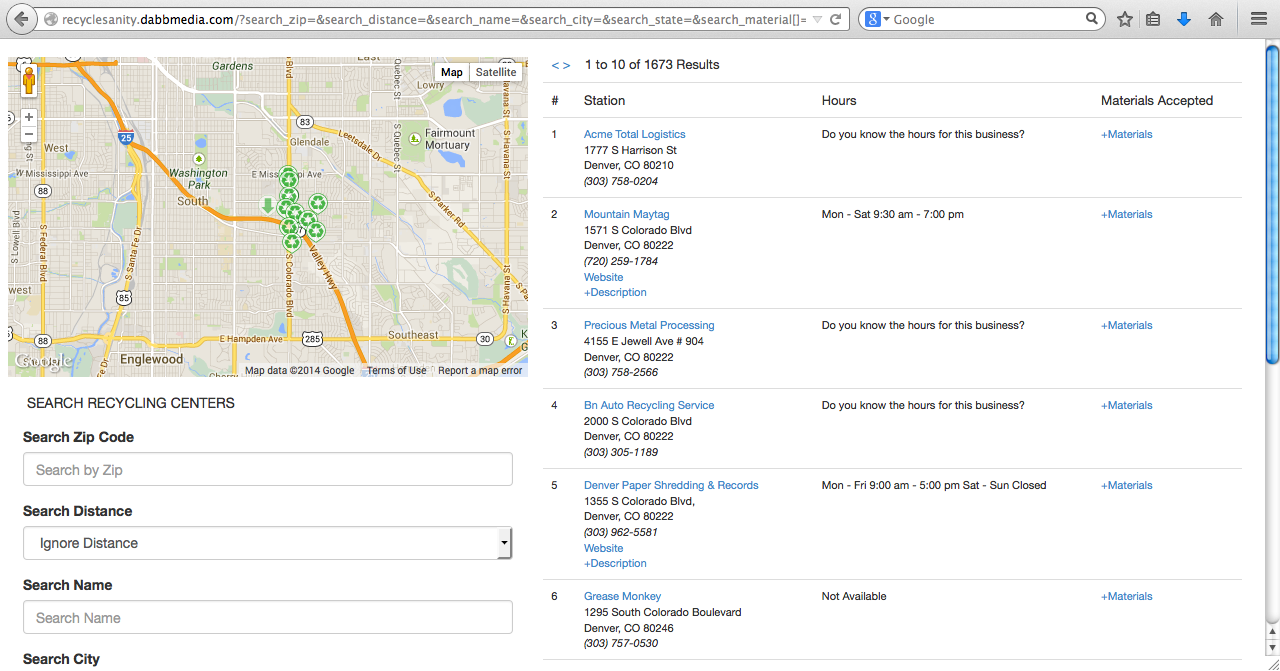Click hours prompt for Bn Auto Recycling

pyautogui.click(x=923, y=405)
